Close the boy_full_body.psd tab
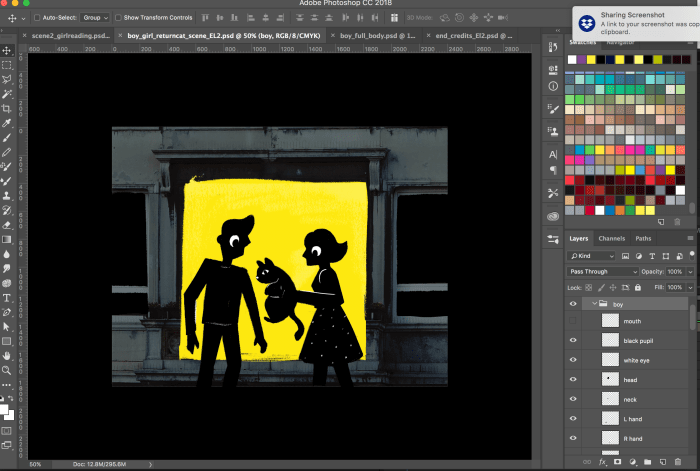The width and height of the screenshot is (700, 471). [x=333, y=36]
